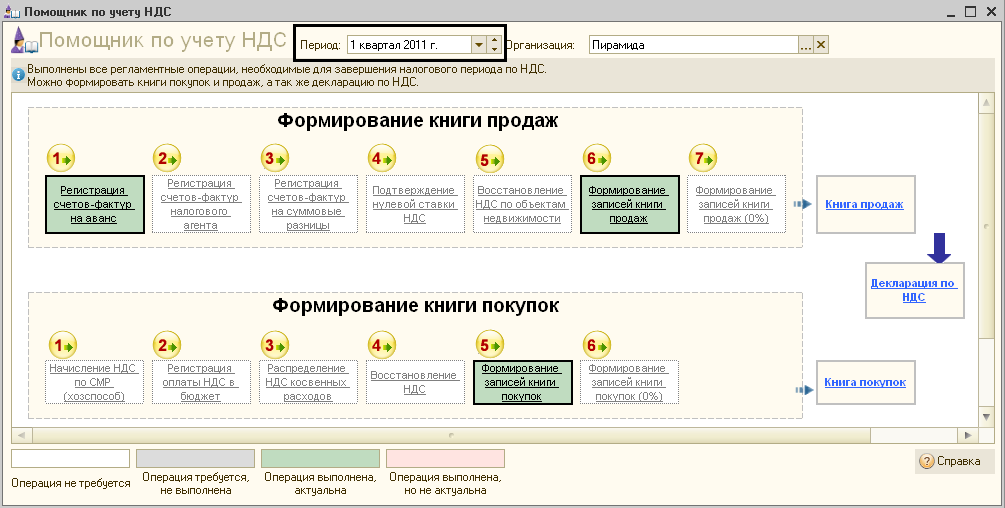Open the Книга покупок report link
This screenshot has height=508, width=1005.
865,382
